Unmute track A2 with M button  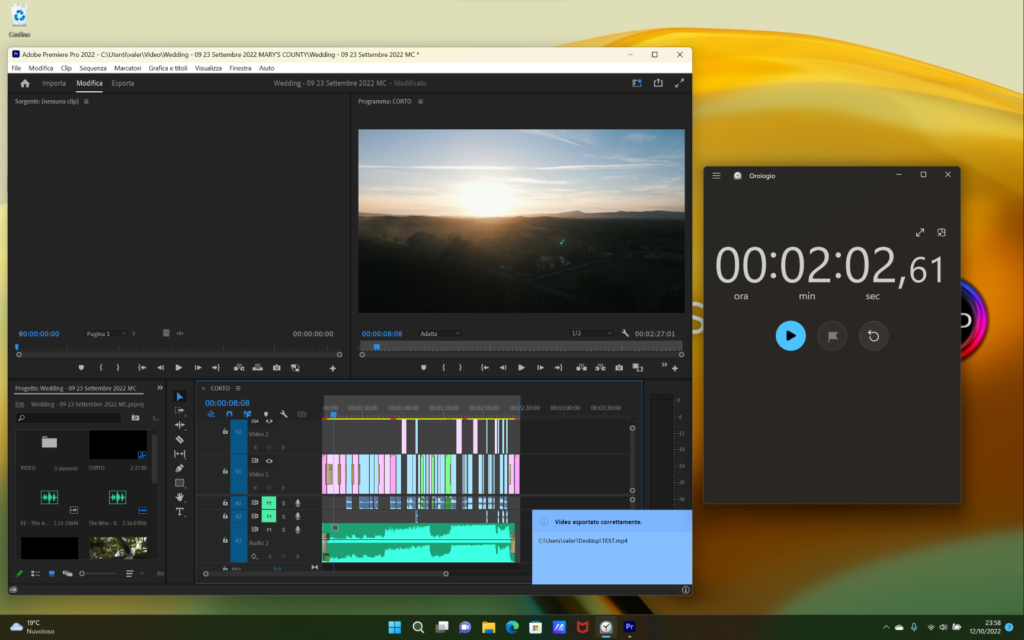(x=268, y=516)
